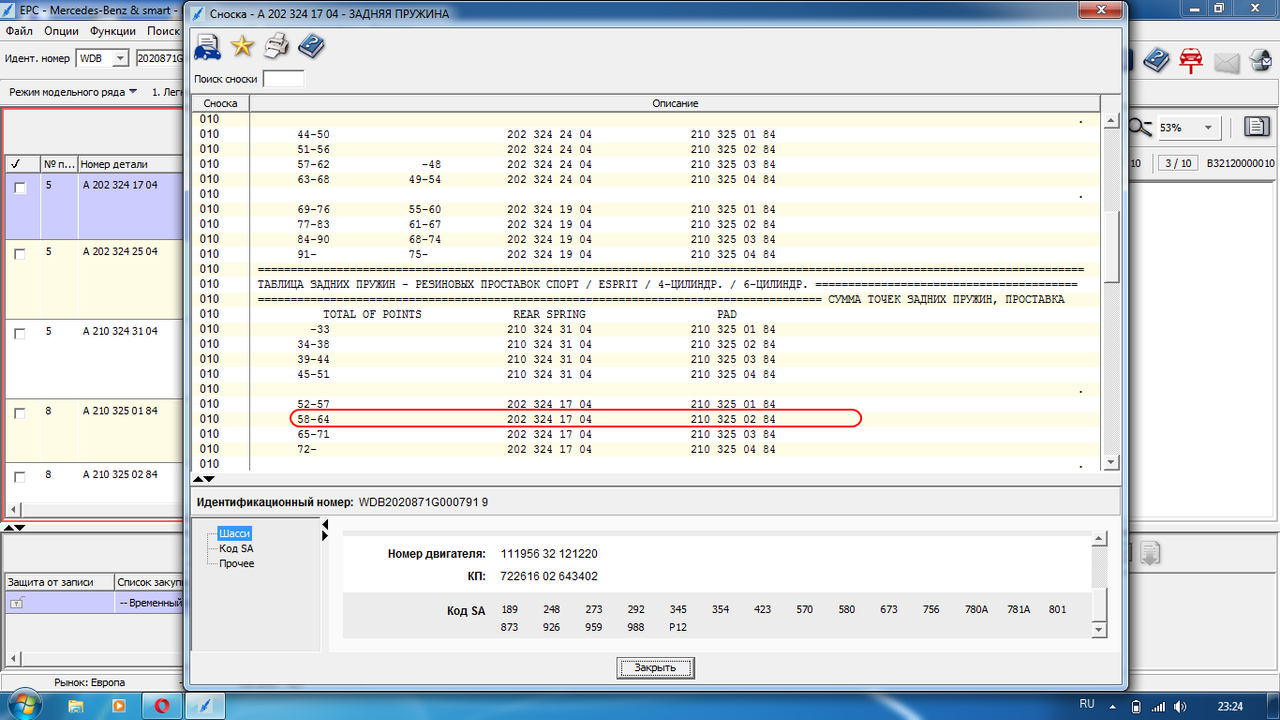
Task: Click the 65-71 row pad 210 325 03 84
Action: click(x=733, y=434)
